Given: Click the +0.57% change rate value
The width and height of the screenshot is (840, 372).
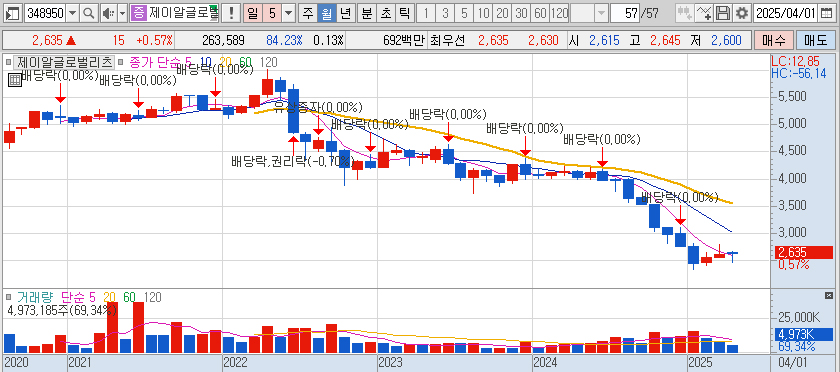Looking at the screenshot, I should click(x=154, y=40).
